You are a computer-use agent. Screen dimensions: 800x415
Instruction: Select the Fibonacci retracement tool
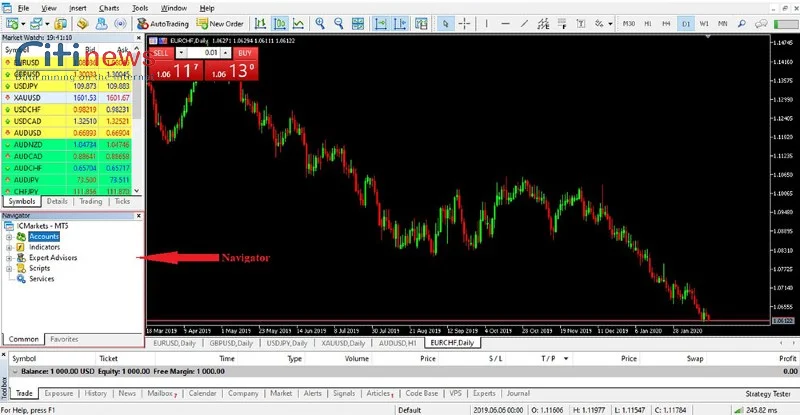(x=562, y=23)
